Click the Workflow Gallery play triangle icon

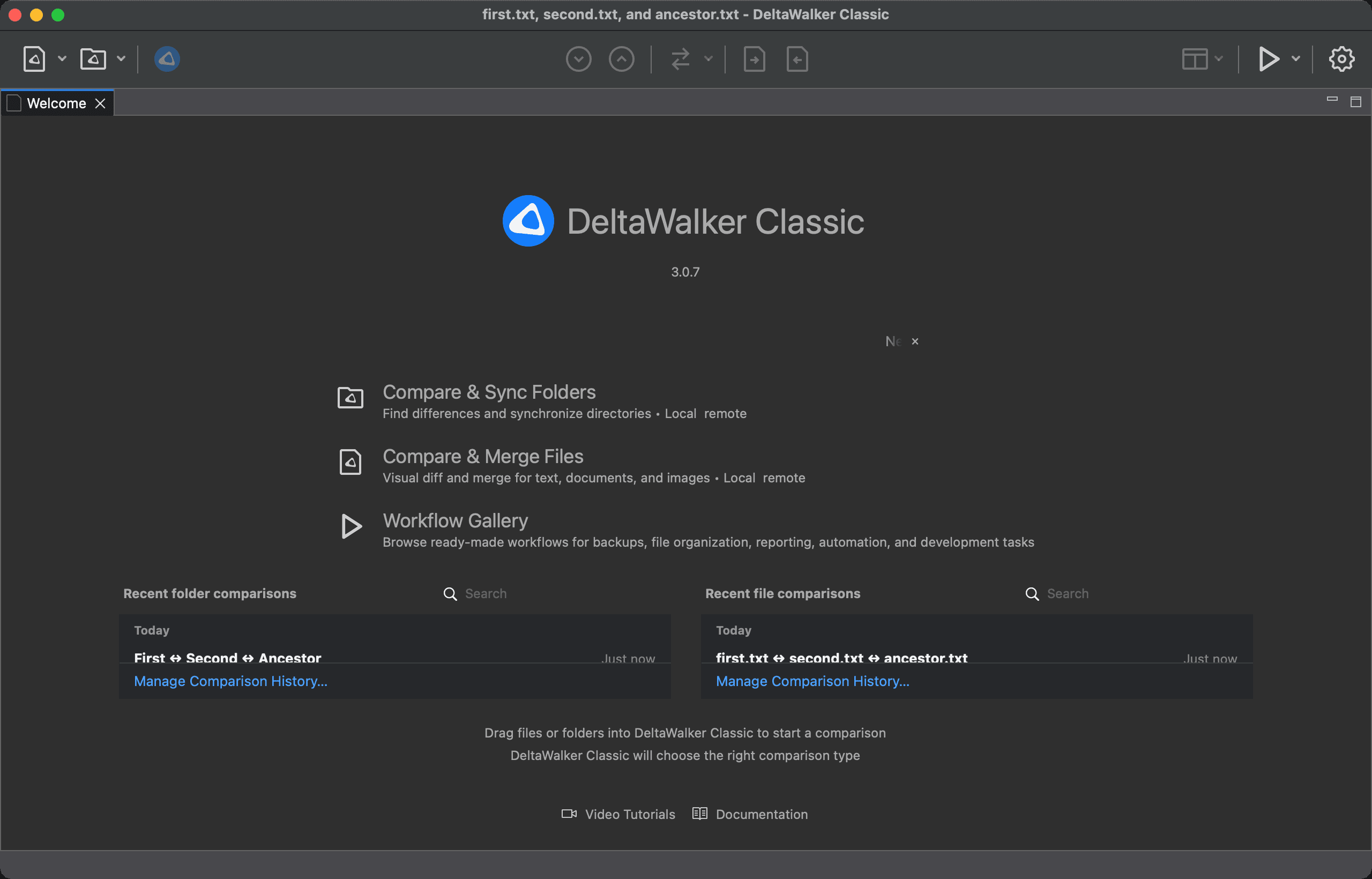click(351, 526)
